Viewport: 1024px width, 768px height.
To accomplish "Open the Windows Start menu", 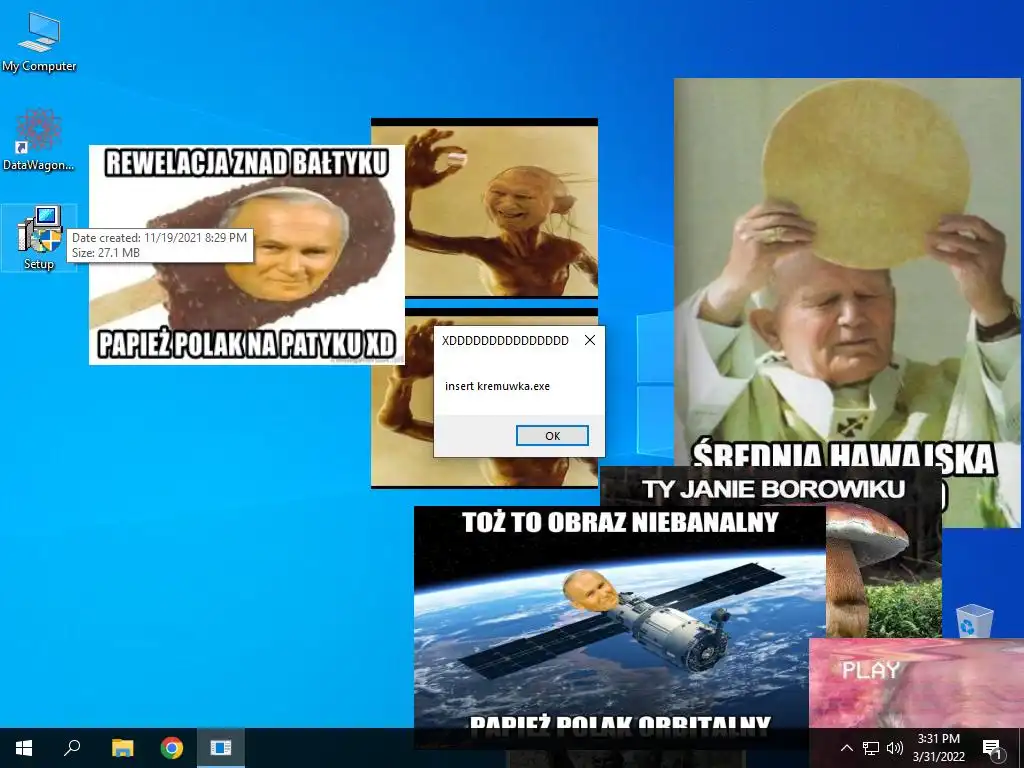I will (x=24, y=748).
